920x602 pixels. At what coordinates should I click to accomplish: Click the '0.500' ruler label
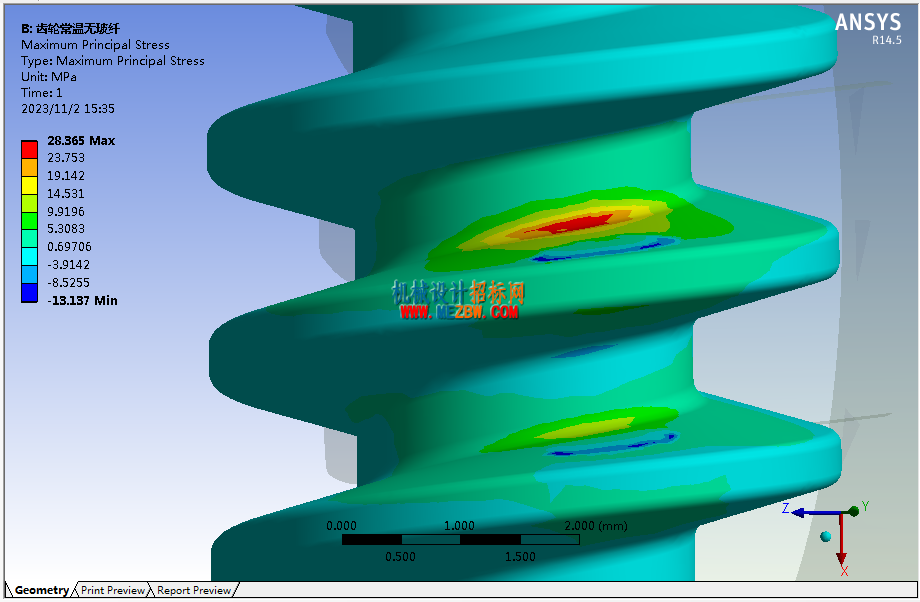pos(400,557)
